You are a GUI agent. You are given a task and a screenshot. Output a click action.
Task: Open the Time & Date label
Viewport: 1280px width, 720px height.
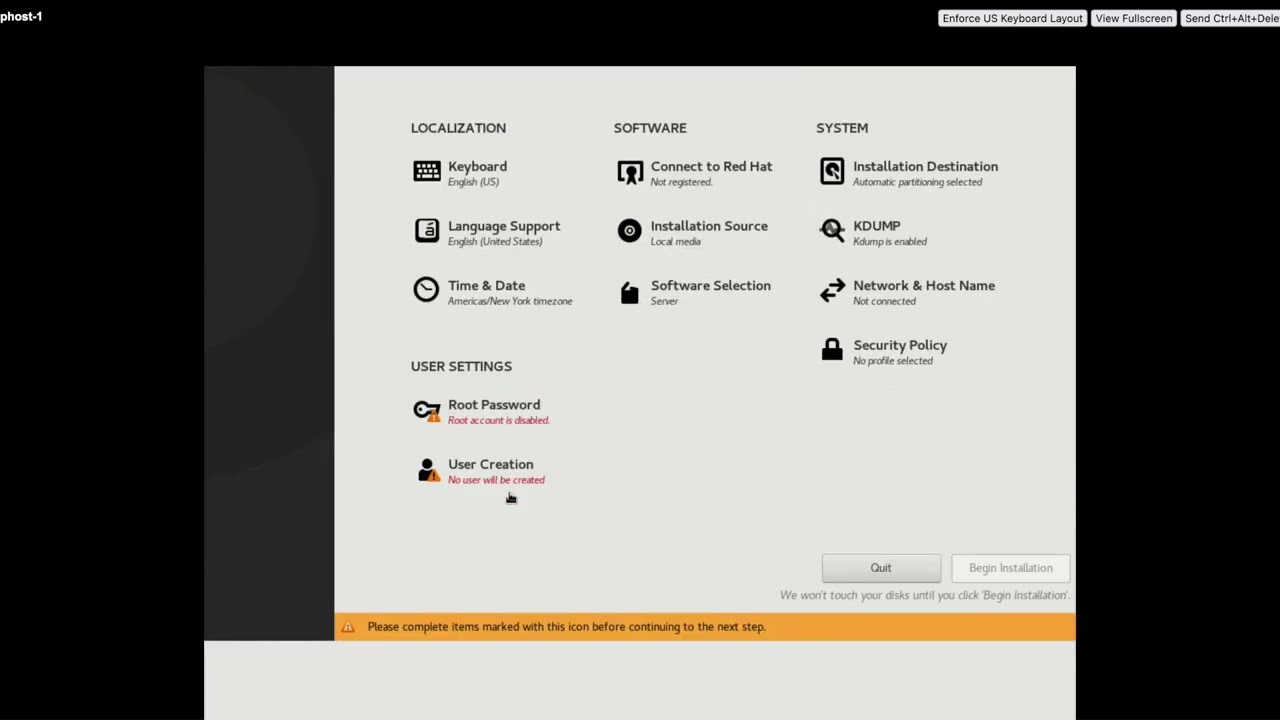(x=486, y=286)
